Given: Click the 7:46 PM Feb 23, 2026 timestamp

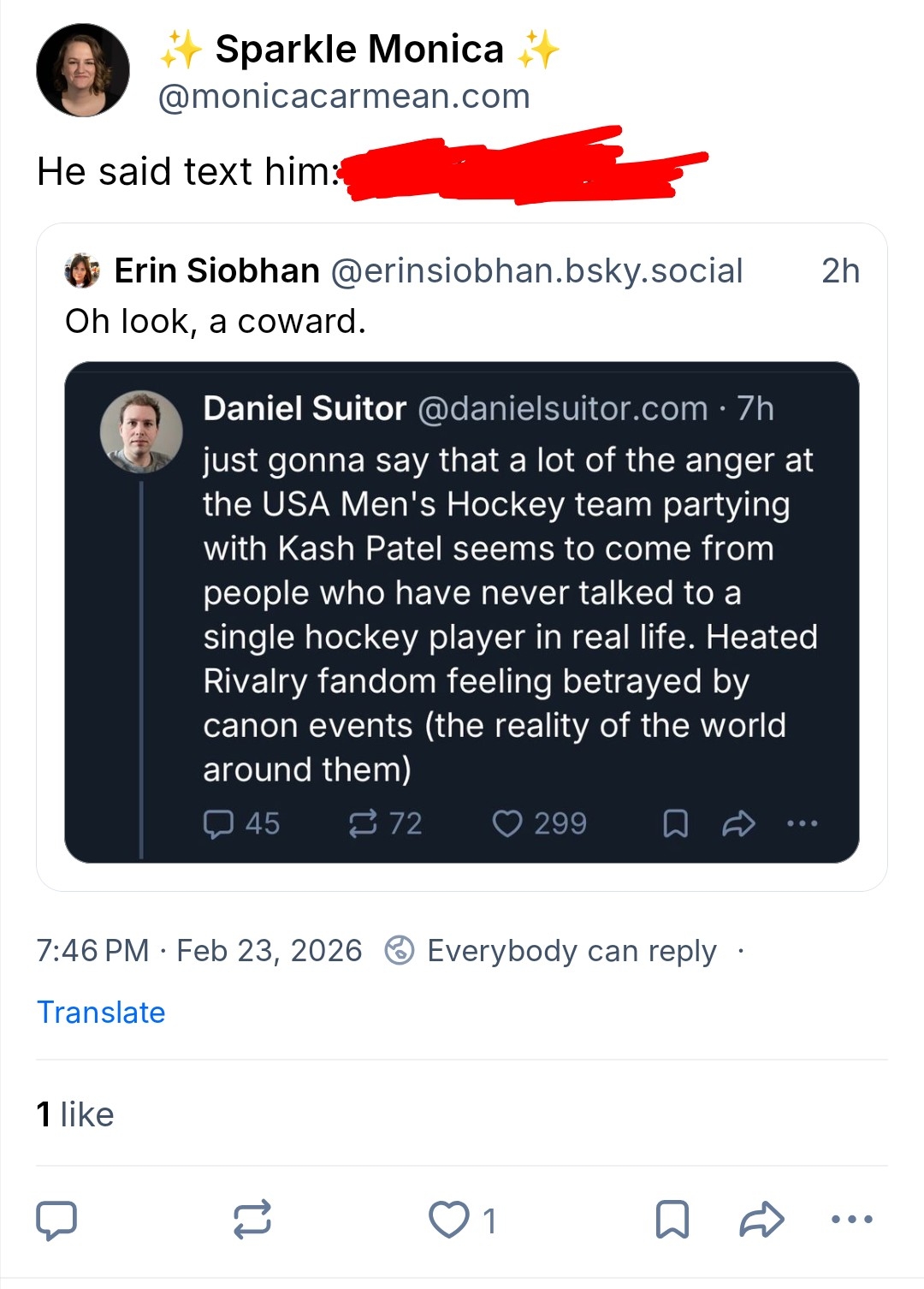Looking at the screenshot, I should click(199, 951).
